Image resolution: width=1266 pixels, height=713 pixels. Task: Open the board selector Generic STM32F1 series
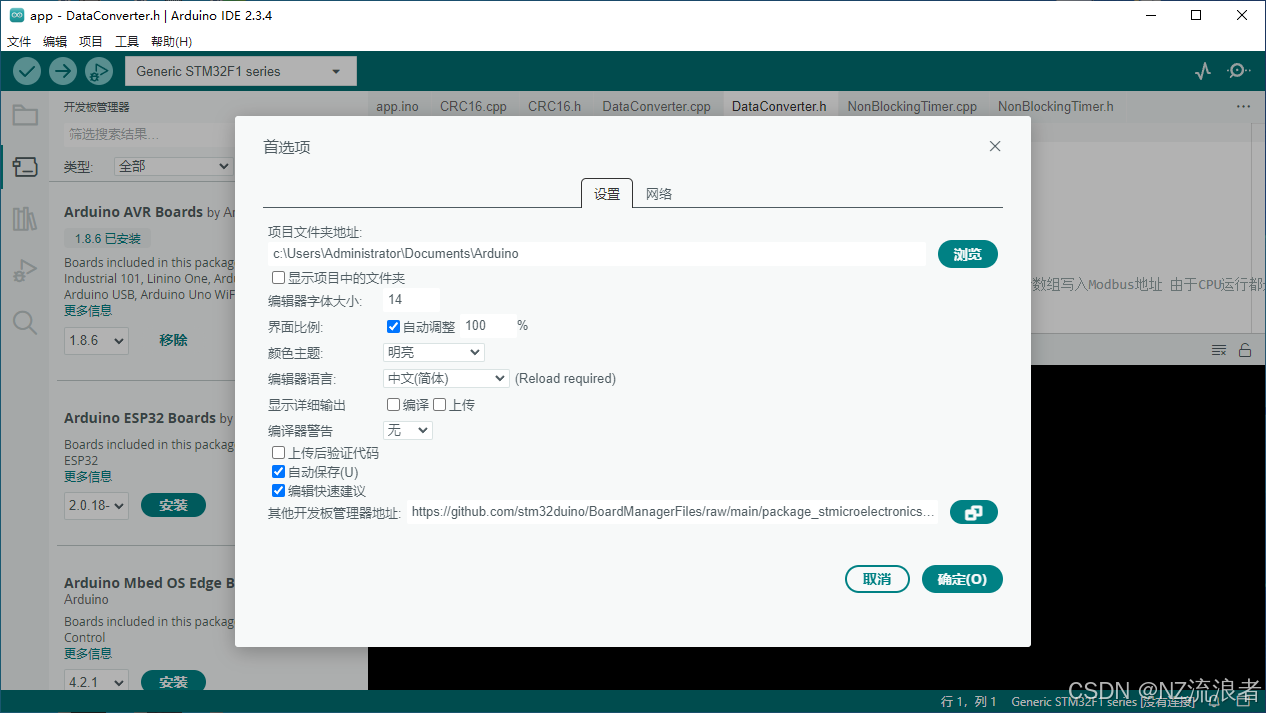[240, 71]
